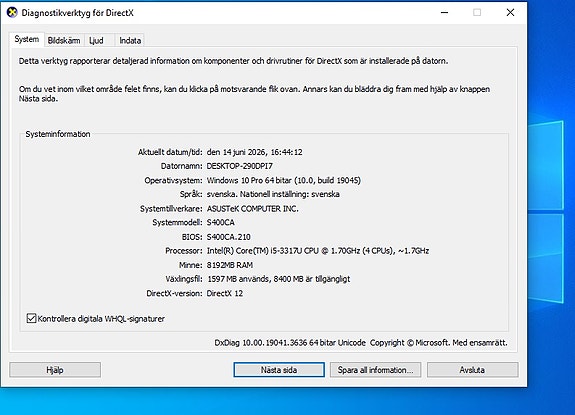
Task: Click the ASUSTeK COMPUTER INC. value
Action: 252,209
